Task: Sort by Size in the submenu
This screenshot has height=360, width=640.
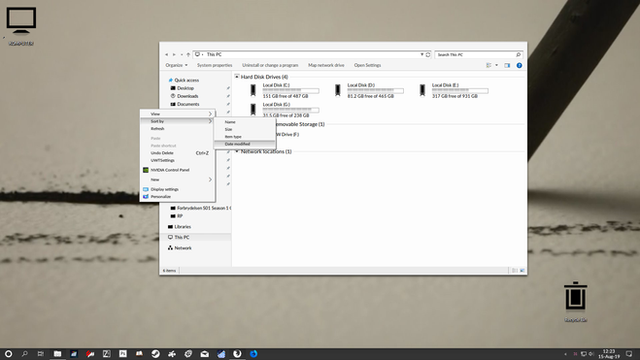Action: (x=245, y=129)
